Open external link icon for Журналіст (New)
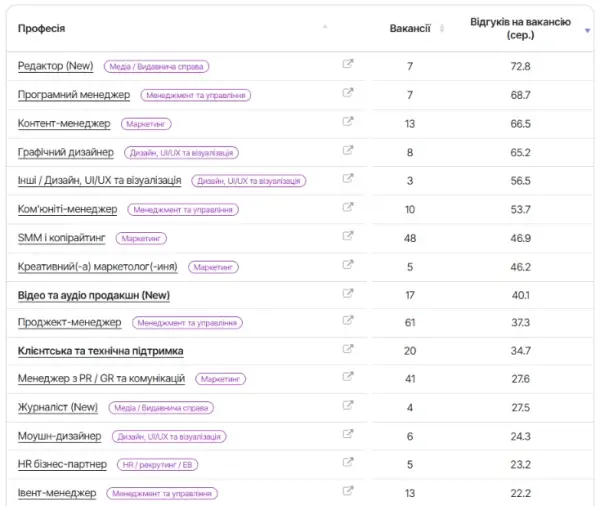The width and height of the screenshot is (600, 506). pyautogui.click(x=347, y=405)
